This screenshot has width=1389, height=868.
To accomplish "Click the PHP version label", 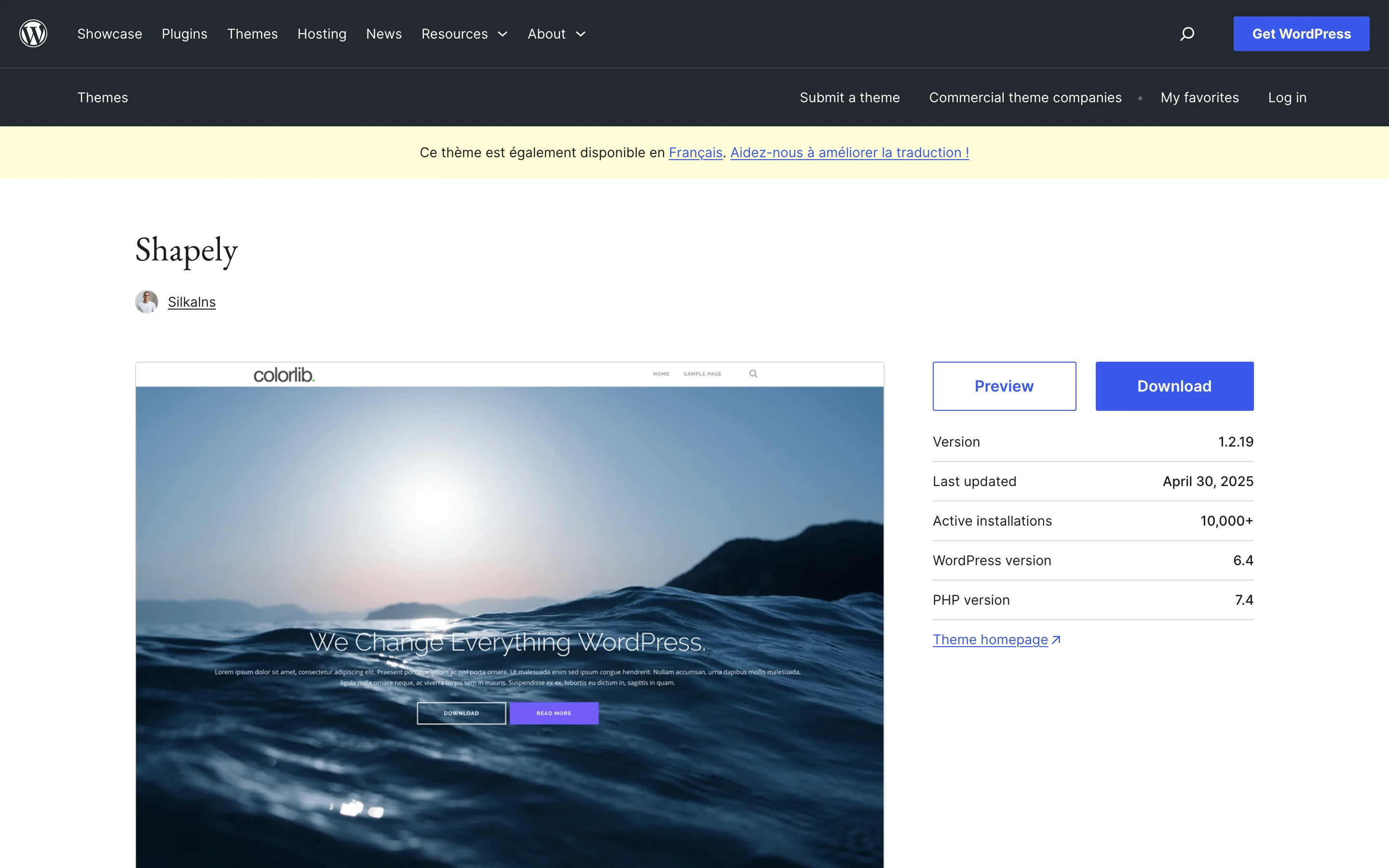I will point(971,600).
